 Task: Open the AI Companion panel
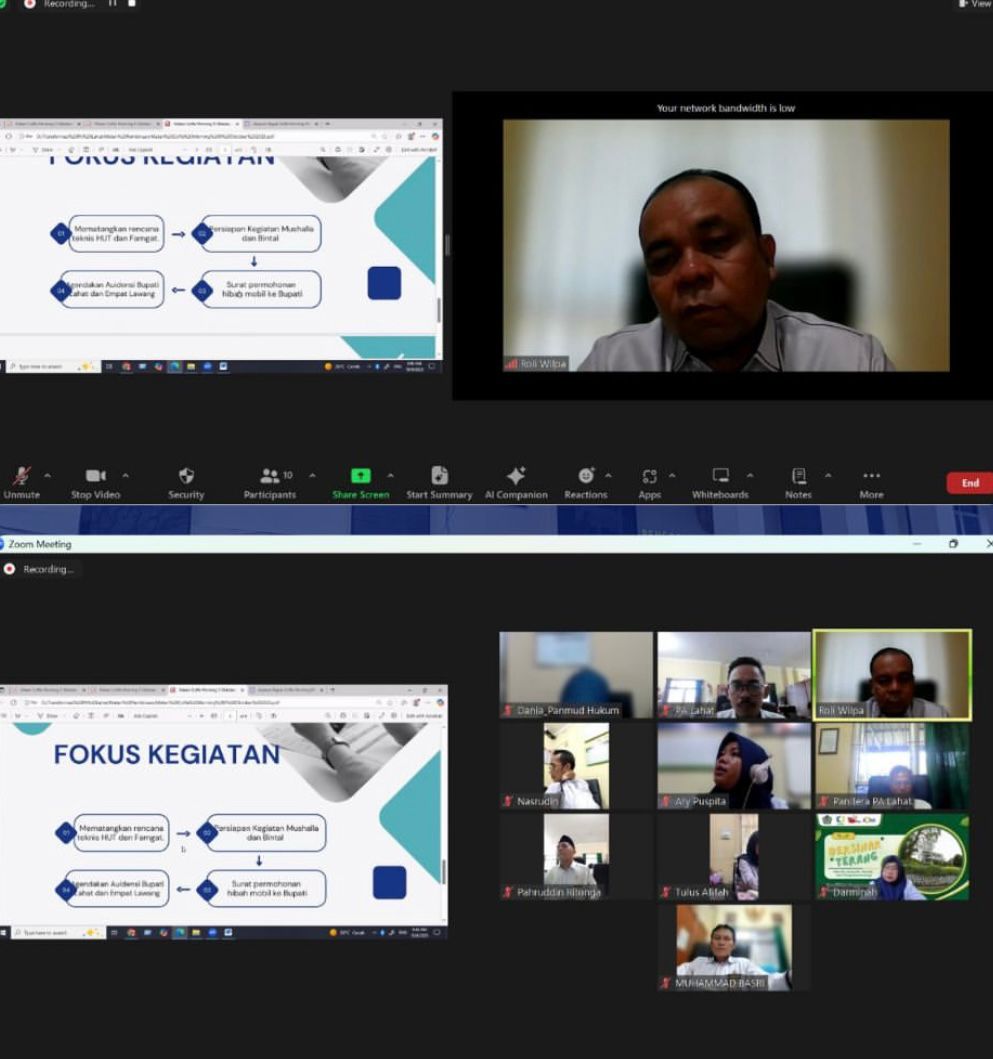point(516,482)
